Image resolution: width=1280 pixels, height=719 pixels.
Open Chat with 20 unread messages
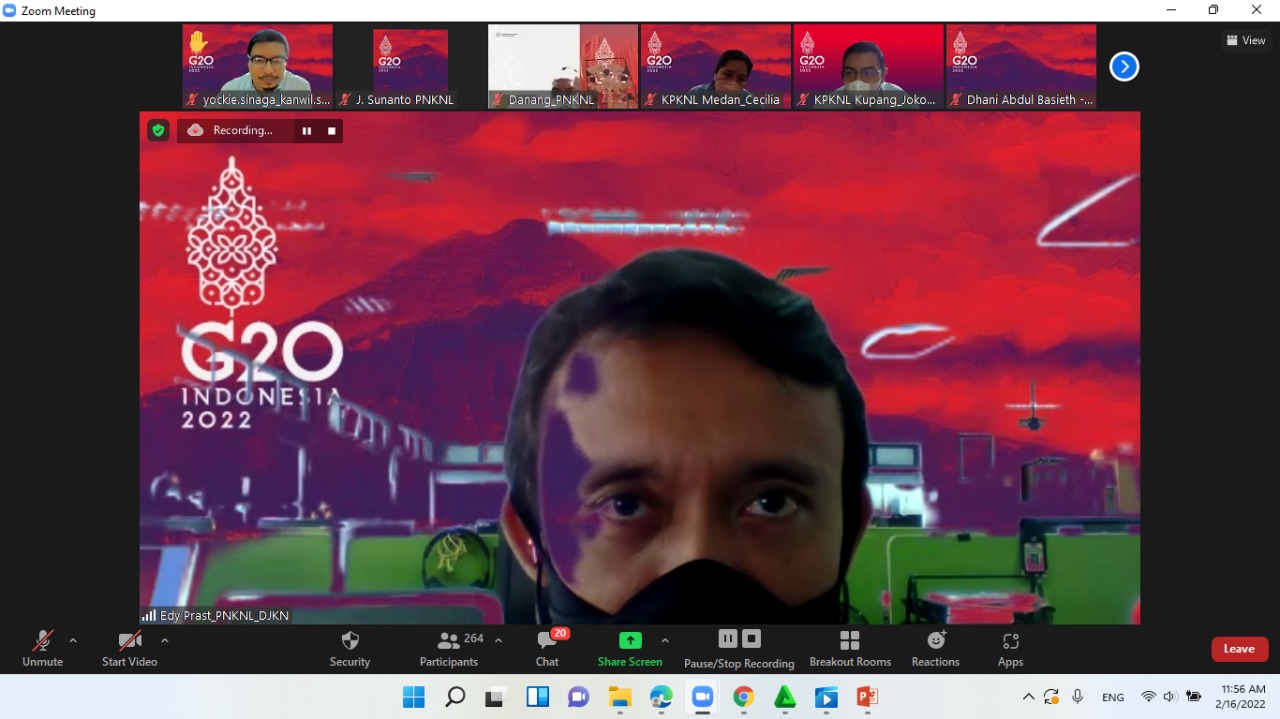click(547, 648)
